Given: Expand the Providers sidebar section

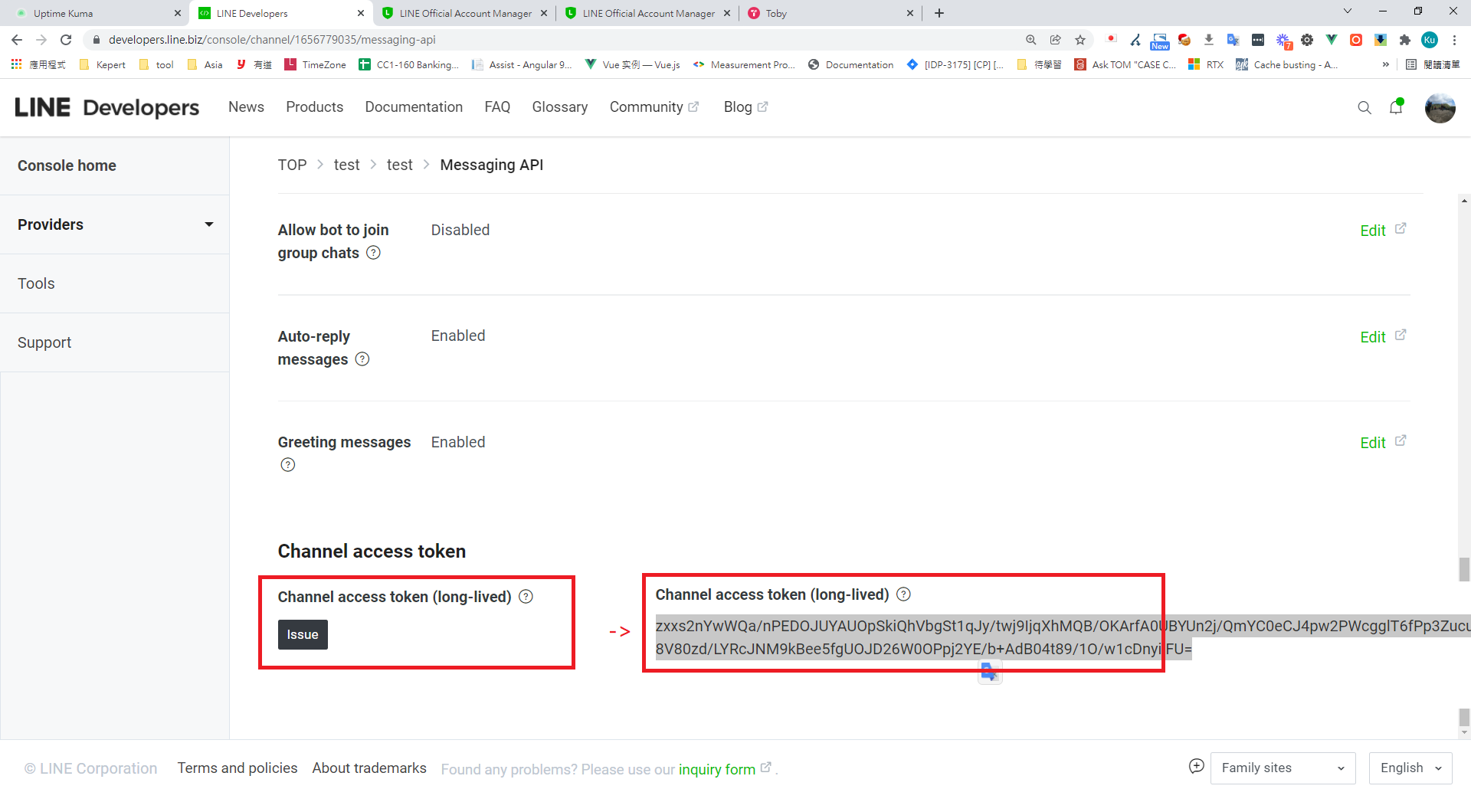Looking at the screenshot, I should [x=115, y=224].
